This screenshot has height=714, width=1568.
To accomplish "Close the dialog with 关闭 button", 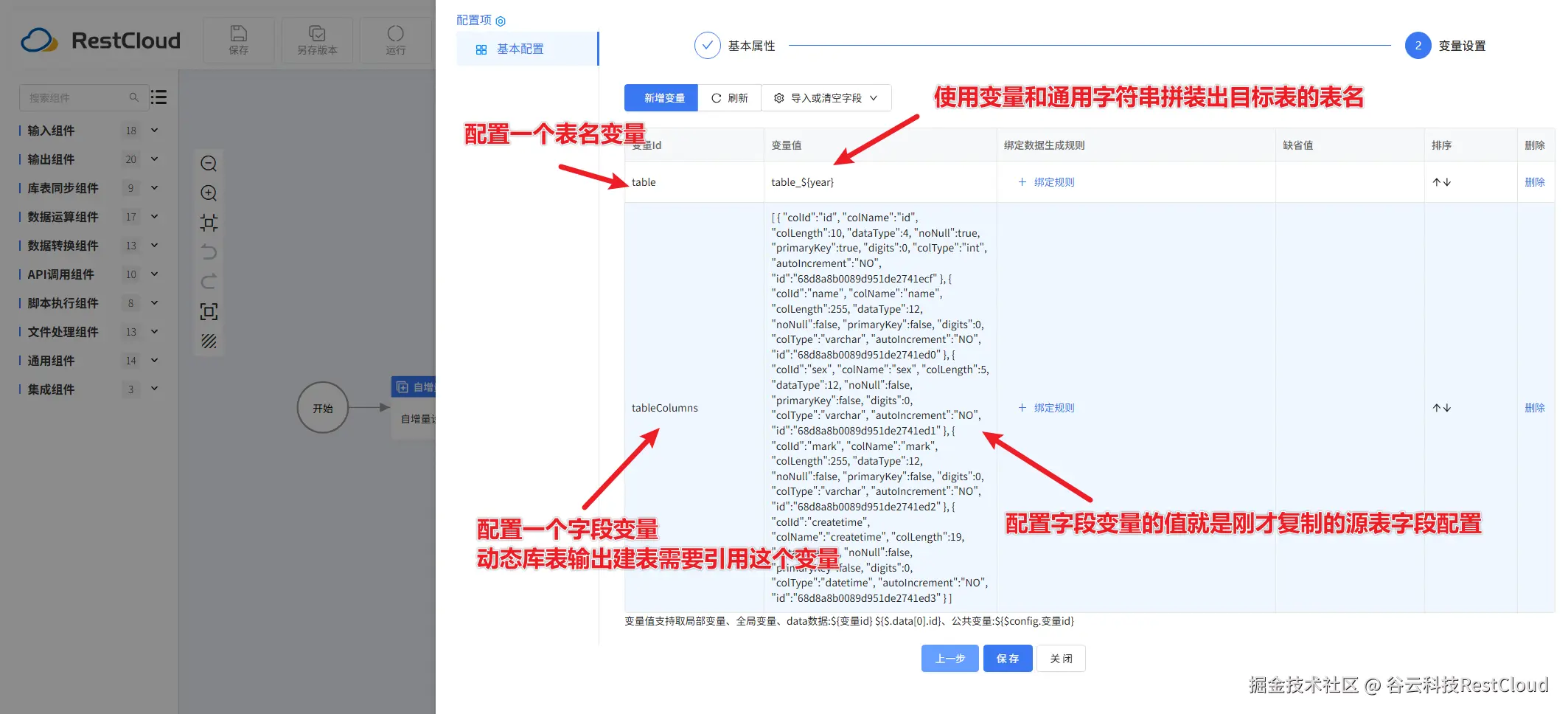I will point(1061,659).
